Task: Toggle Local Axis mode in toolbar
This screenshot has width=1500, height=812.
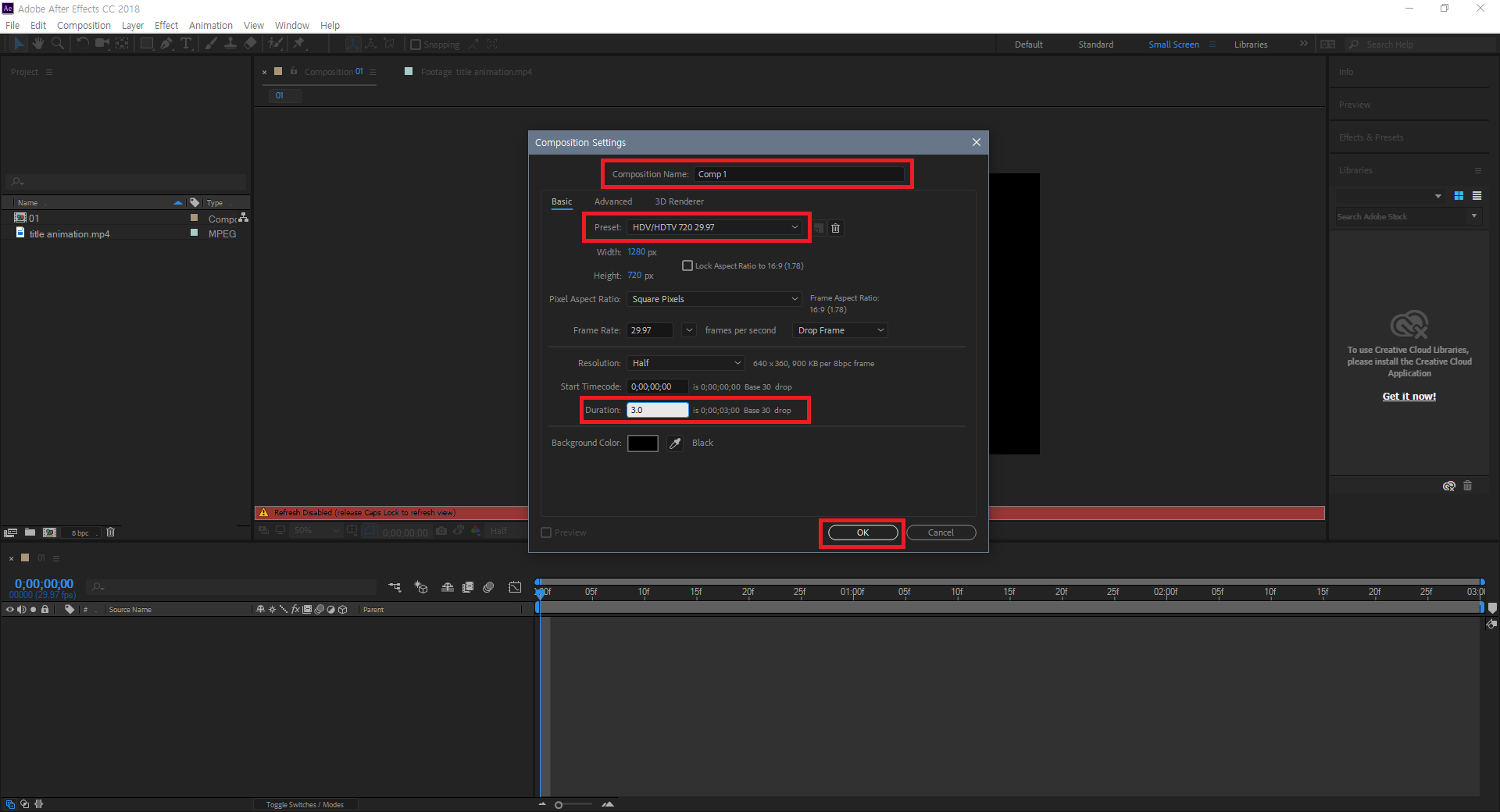Action: tap(354, 44)
